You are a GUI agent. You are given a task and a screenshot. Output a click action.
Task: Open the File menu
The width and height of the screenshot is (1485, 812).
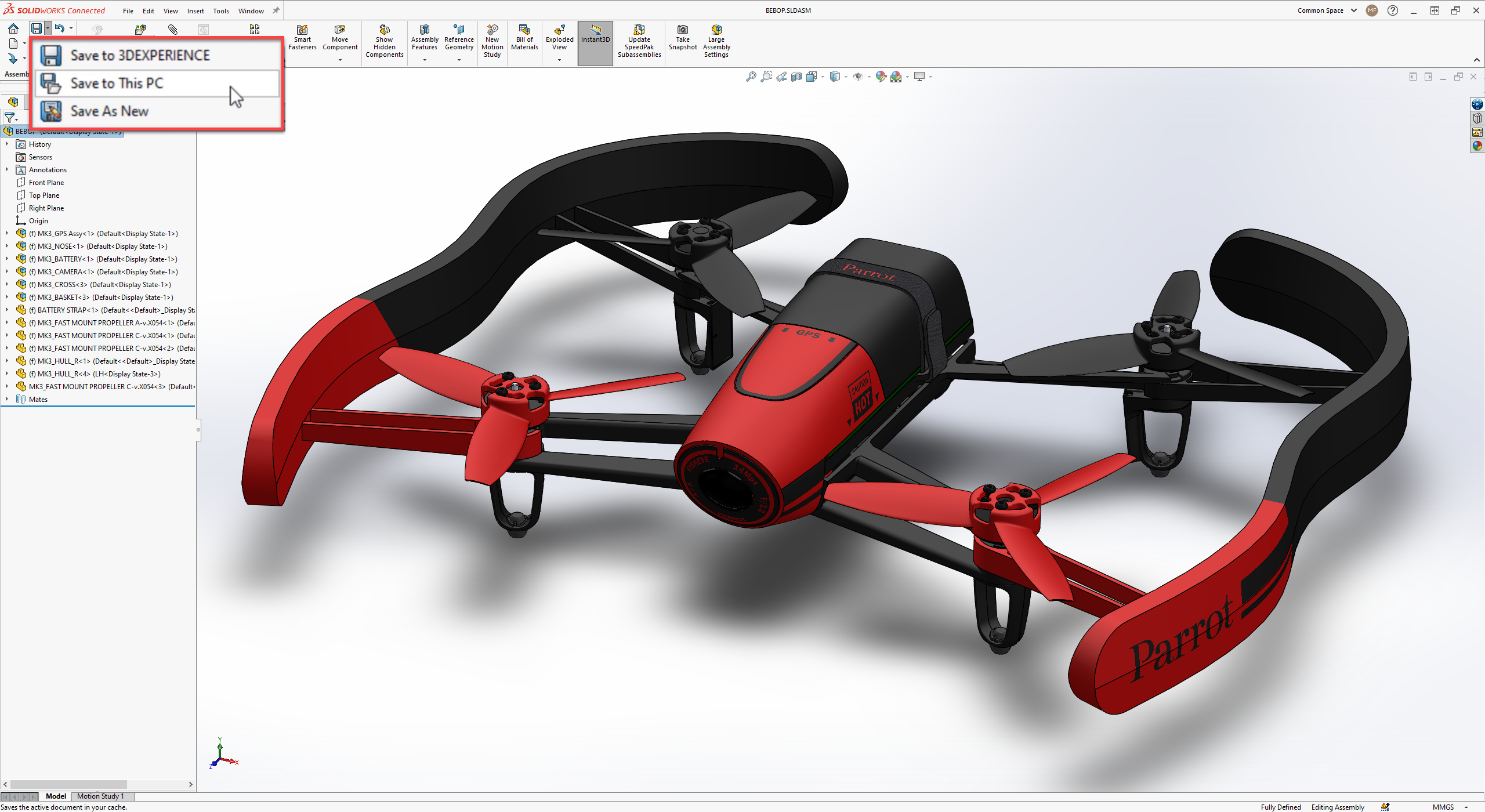coord(128,11)
